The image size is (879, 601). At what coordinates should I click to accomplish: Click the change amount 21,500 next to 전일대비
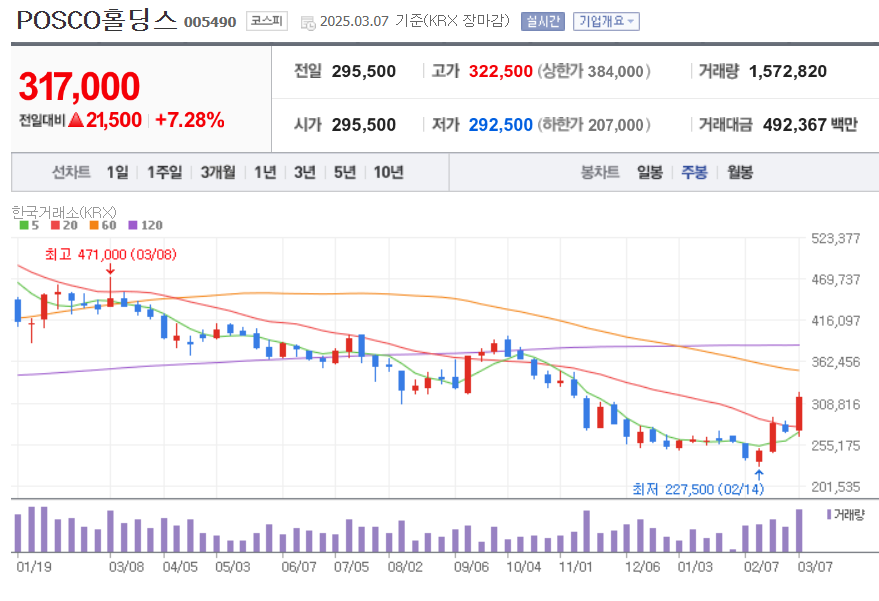click(x=114, y=120)
